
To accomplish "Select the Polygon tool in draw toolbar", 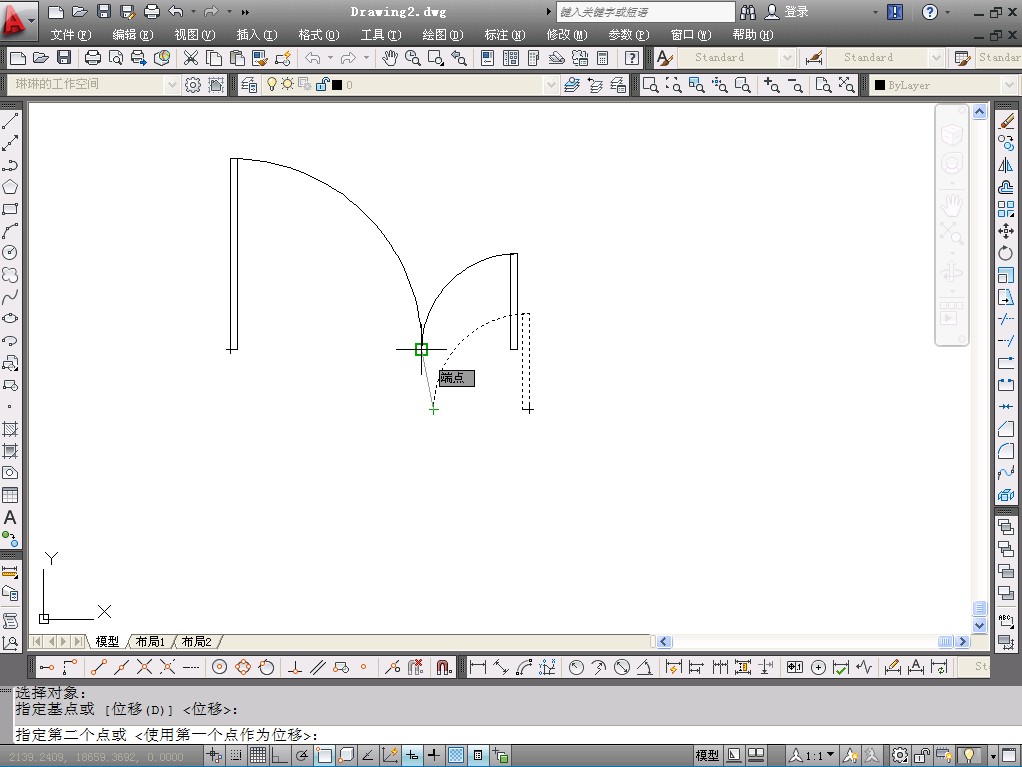I will pyautogui.click(x=10, y=187).
